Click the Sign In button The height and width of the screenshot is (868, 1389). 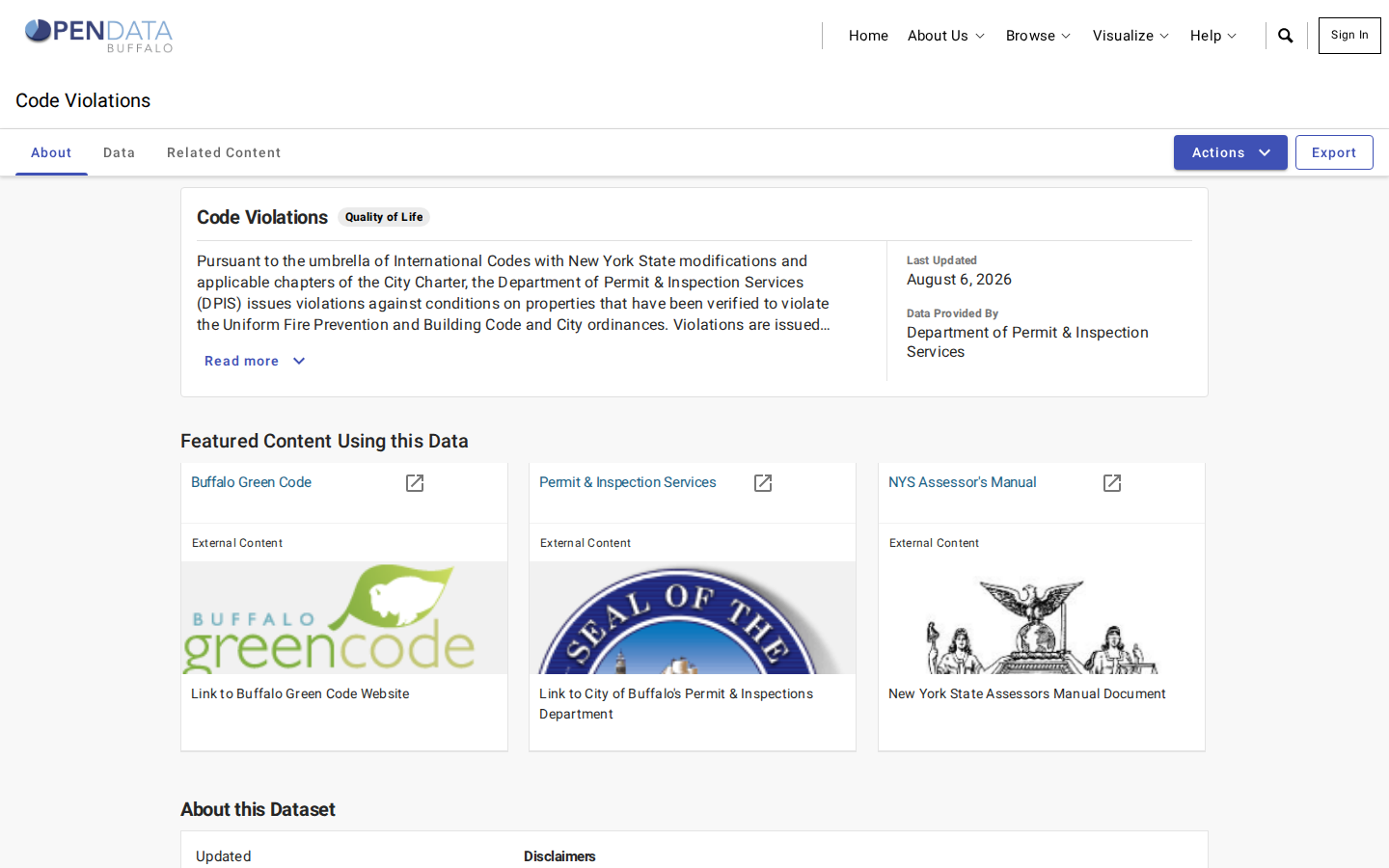point(1349,36)
